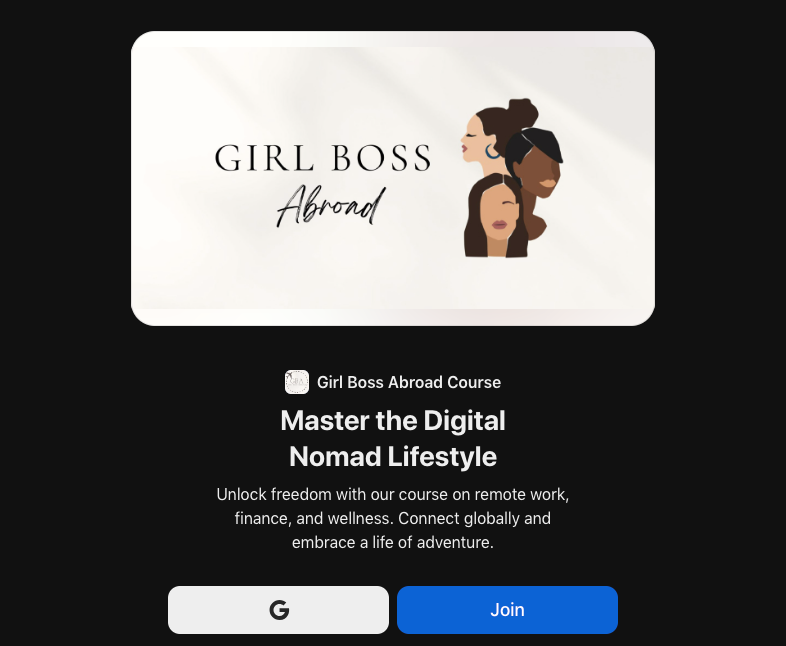Click the "embrace a life of adventure" line
Viewport: 786px width, 646px height.
pos(393,544)
